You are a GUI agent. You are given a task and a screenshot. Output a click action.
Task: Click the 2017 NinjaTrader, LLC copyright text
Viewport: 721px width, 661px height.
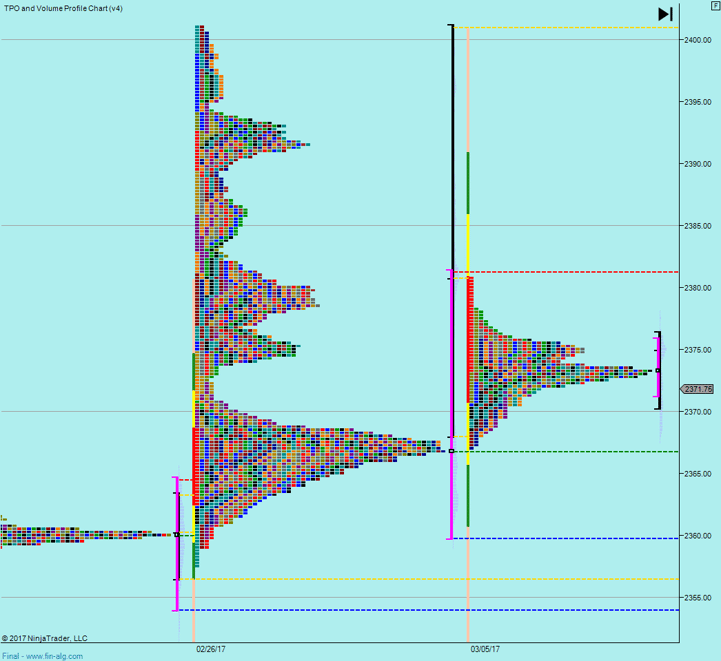pos(44,638)
